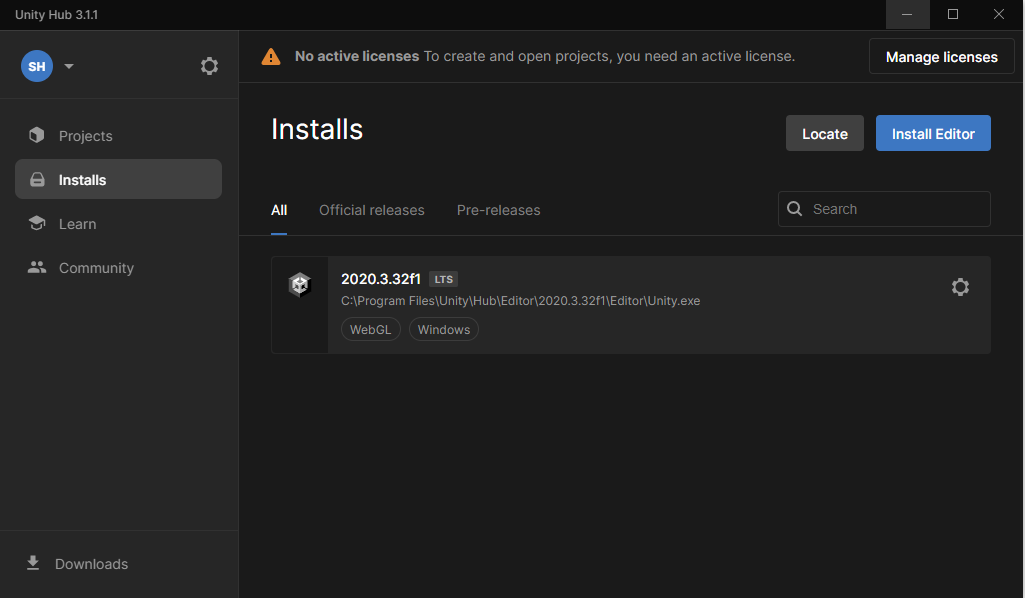The height and width of the screenshot is (598, 1025).
Task: Click the Unity editor cube icon
Action: pyautogui.click(x=299, y=284)
